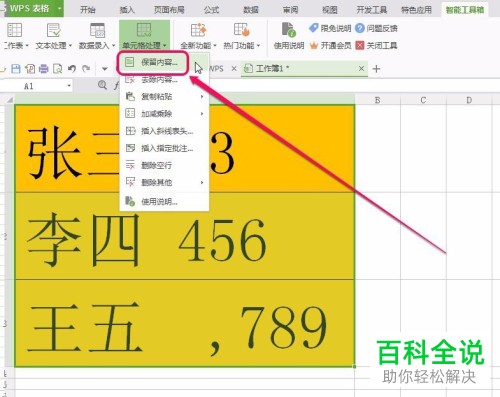Switch to the 审阅 ribbon tab

[x=290, y=10]
